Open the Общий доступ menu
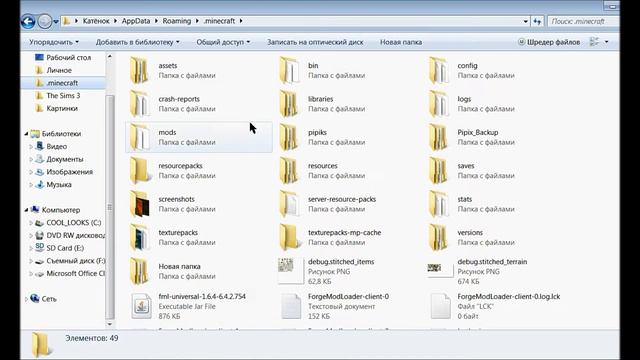This screenshot has height=360, width=640. click(223, 42)
